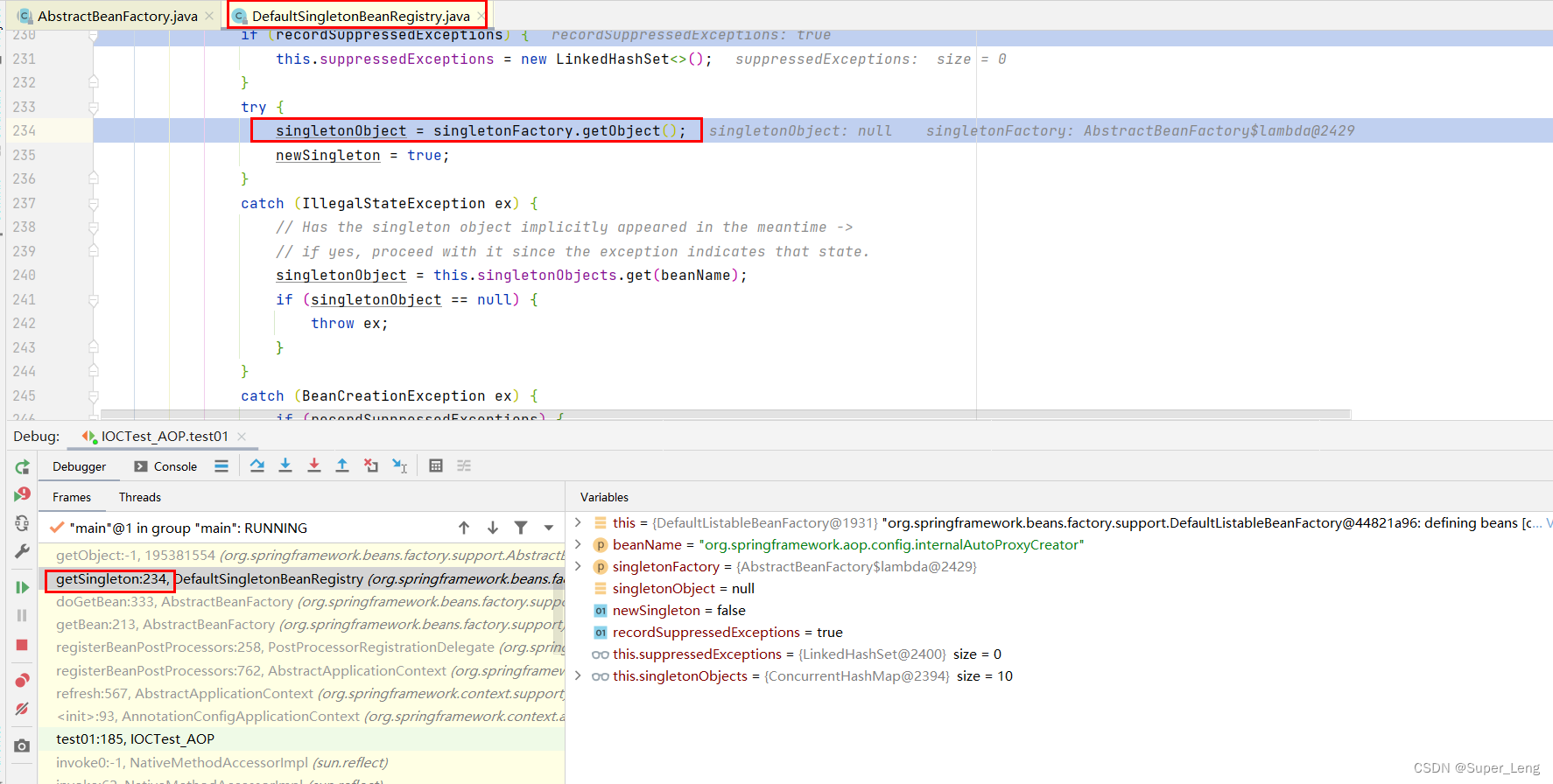The image size is (1553, 784).
Task: Select registerBeanPostProcessors:258 frame
Action: (302, 647)
